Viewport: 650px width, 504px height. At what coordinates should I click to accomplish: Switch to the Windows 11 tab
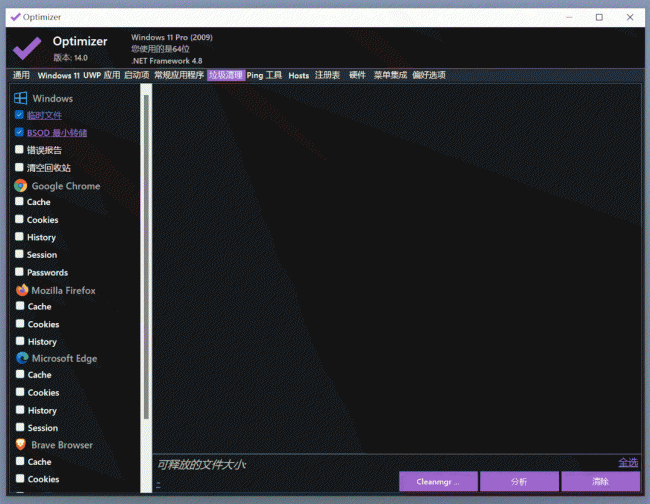click(58, 75)
